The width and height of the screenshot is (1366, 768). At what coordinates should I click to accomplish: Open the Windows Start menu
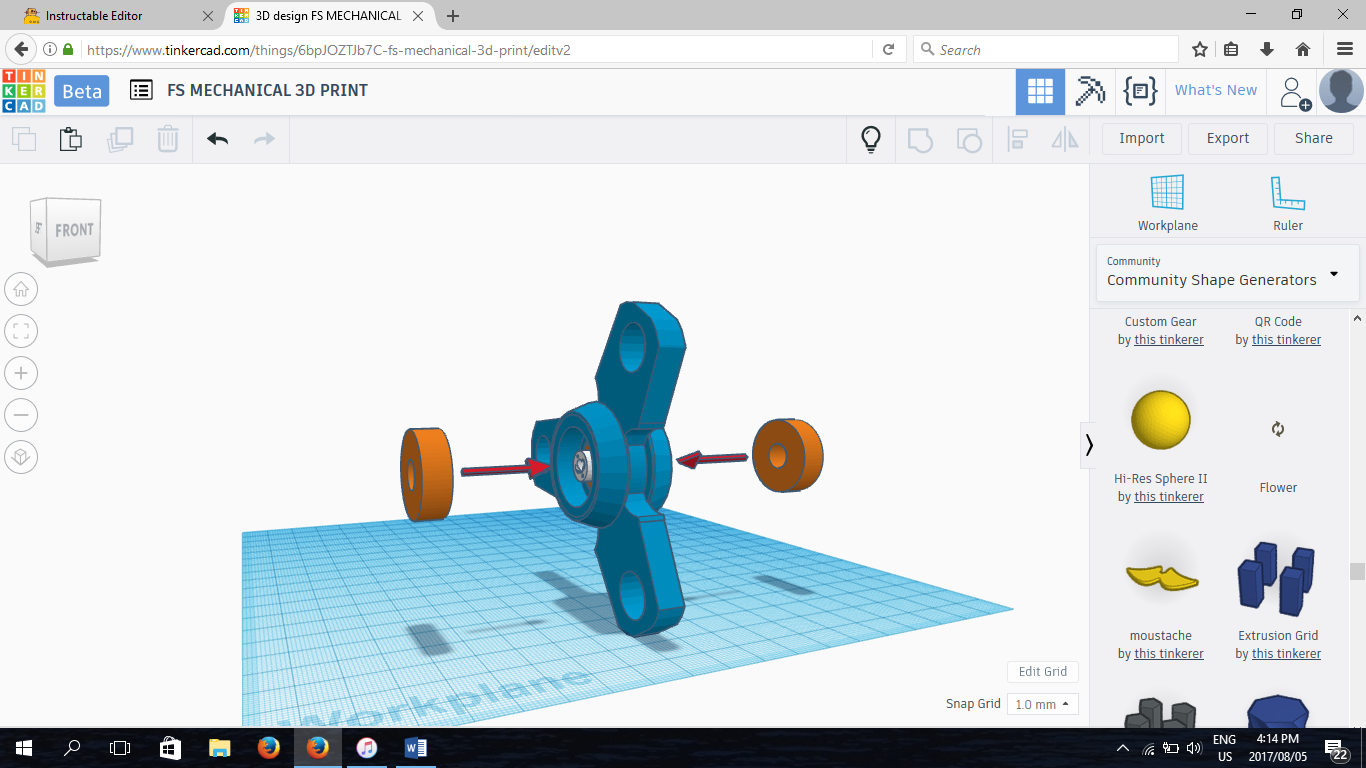point(23,747)
